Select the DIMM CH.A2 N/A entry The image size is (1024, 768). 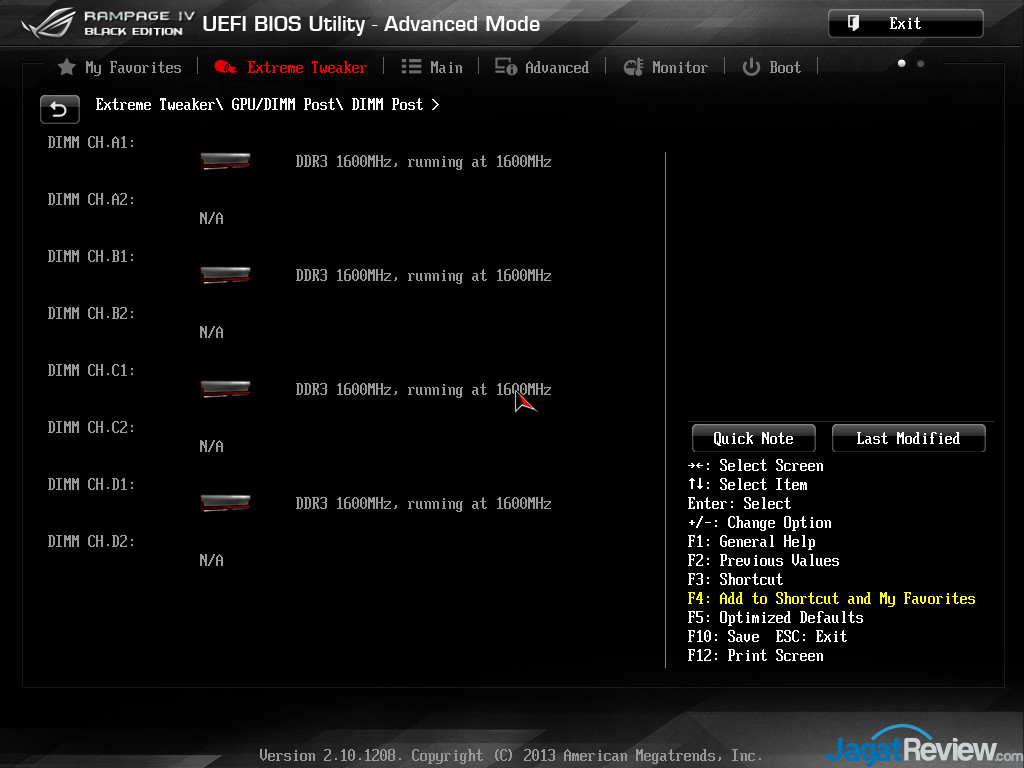(211, 218)
